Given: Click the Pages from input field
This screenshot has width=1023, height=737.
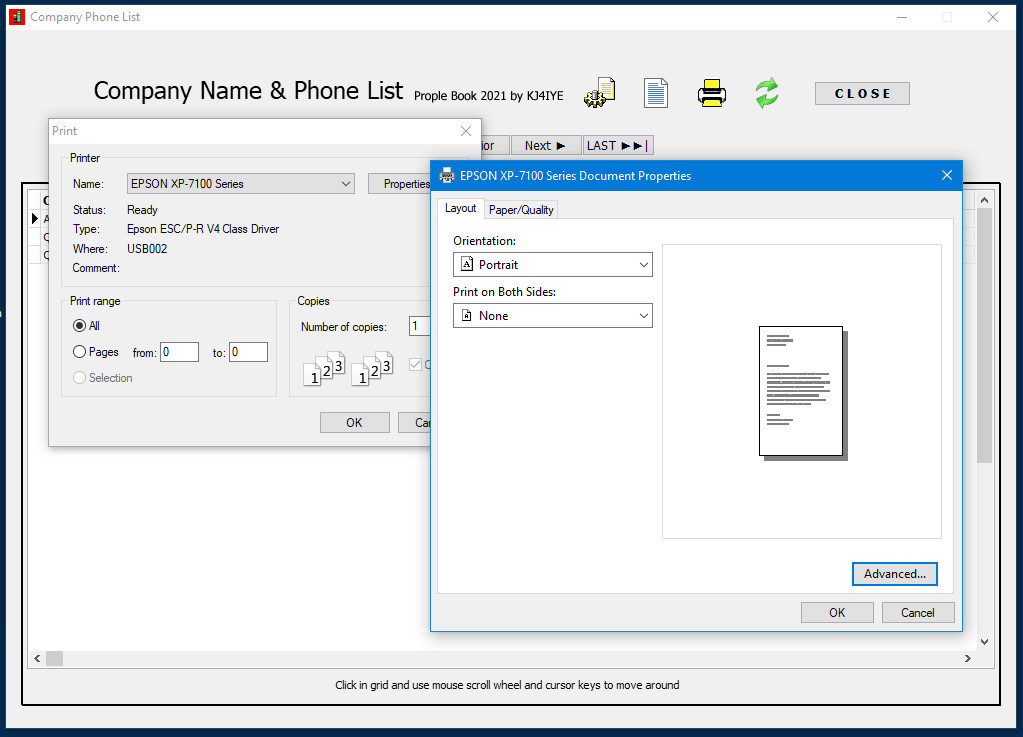Looking at the screenshot, I should tap(179, 352).
